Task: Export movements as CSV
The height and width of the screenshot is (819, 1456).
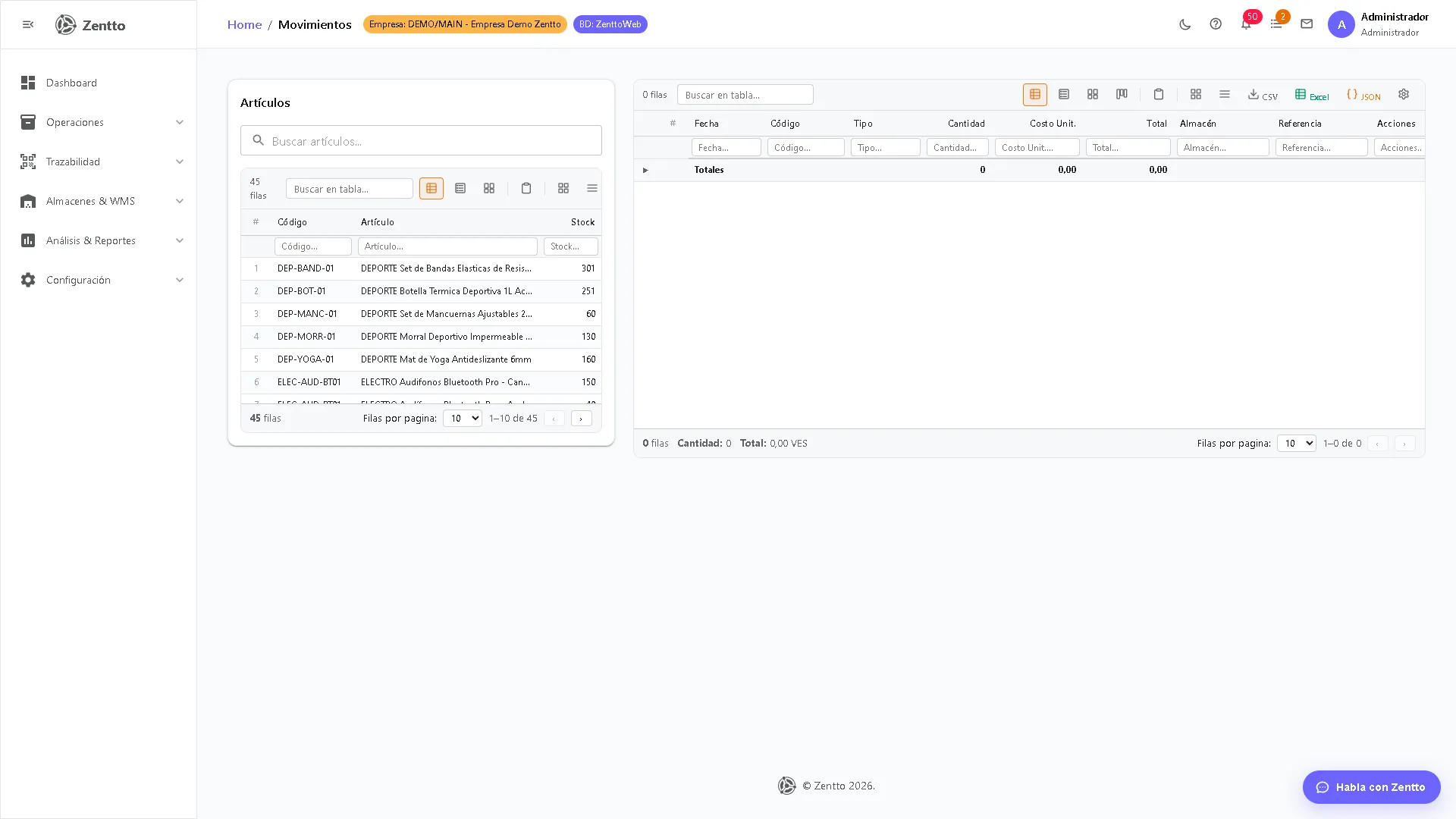Action: tap(1263, 95)
